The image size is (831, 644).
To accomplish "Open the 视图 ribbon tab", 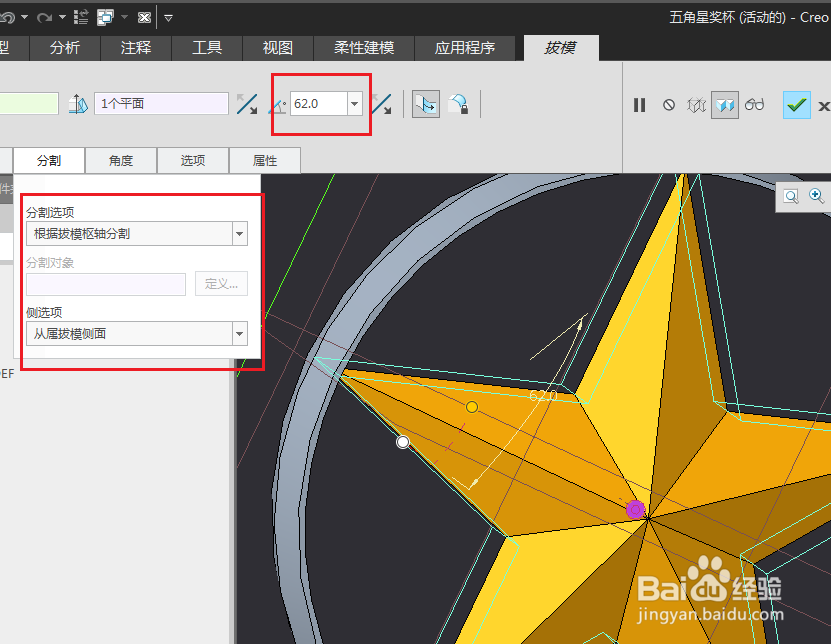I will 278,48.
